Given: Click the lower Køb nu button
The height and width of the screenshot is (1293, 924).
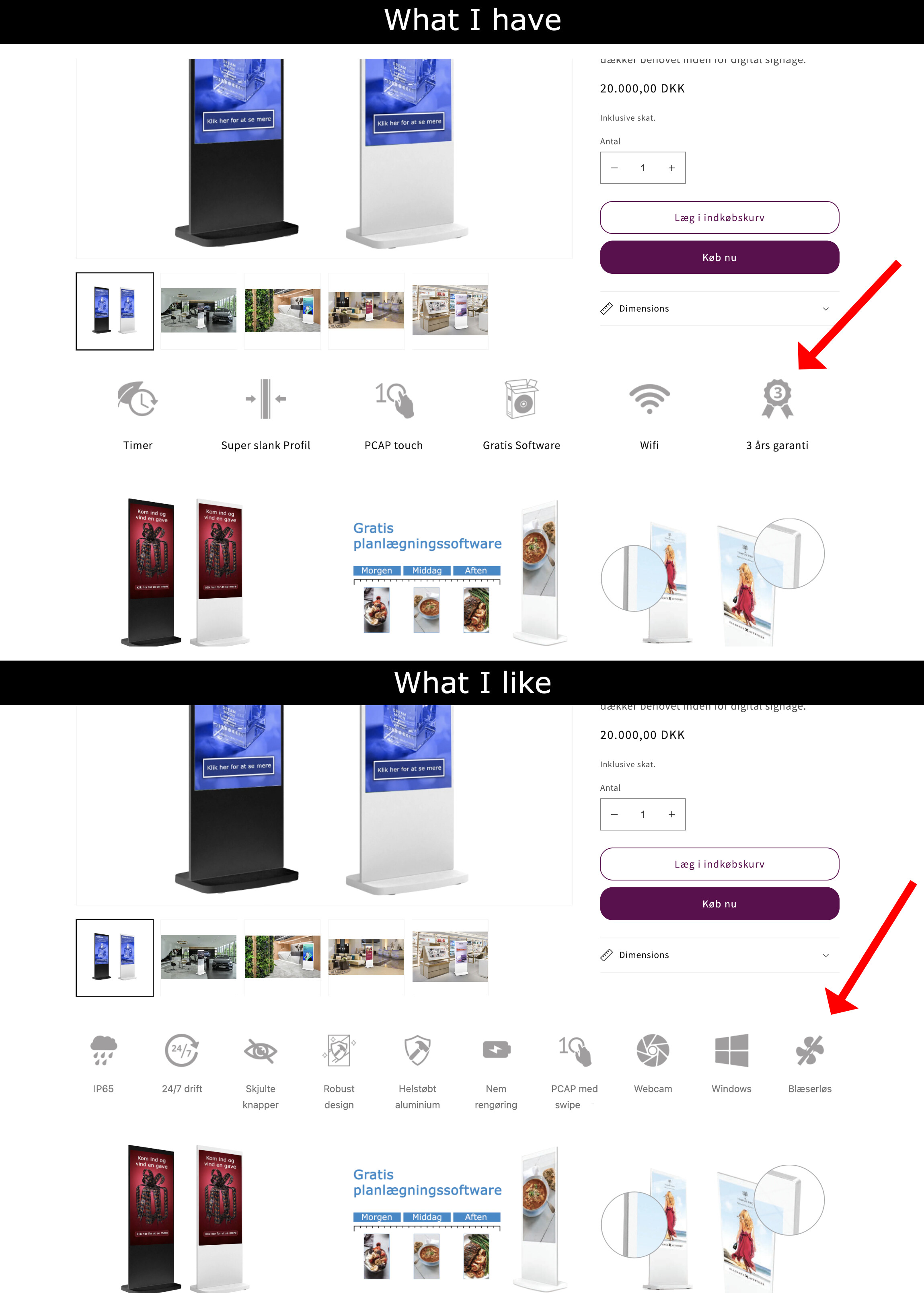Looking at the screenshot, I should point(719,904).
